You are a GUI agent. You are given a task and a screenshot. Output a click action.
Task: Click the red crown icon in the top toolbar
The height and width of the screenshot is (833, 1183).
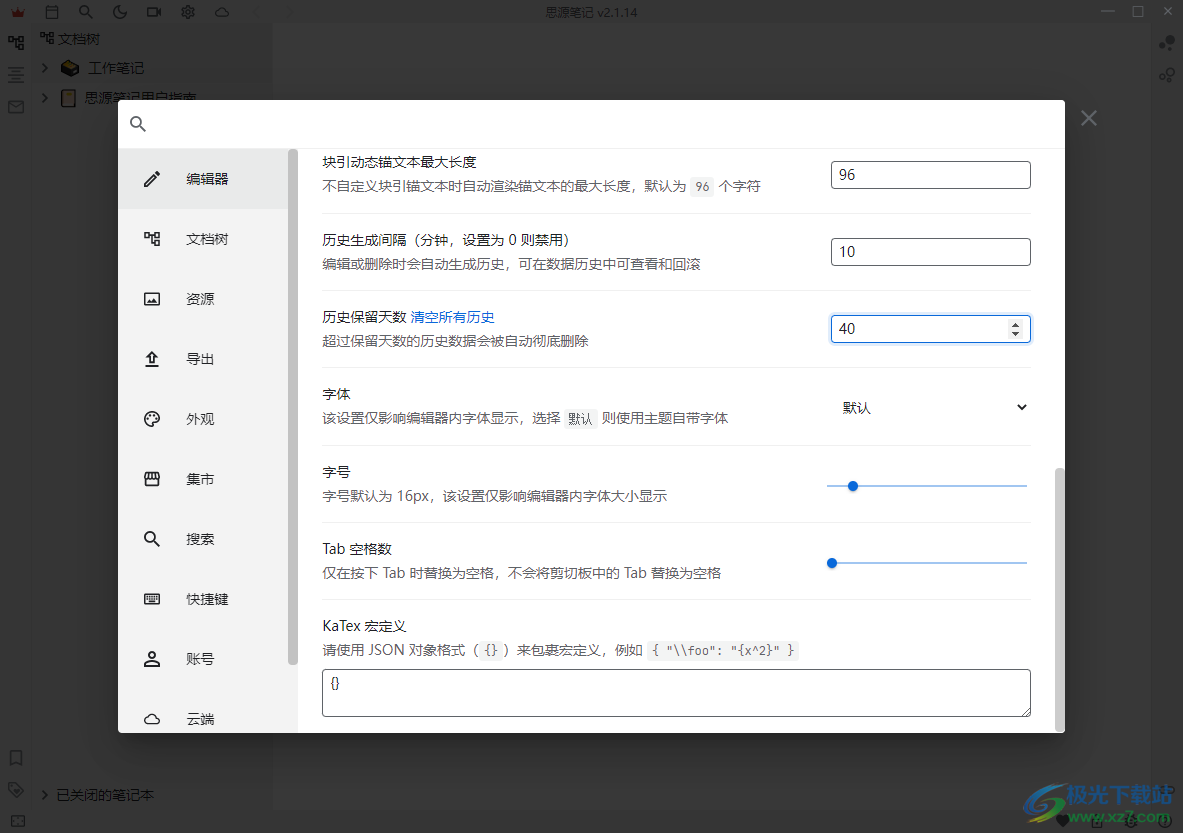click(x=17, y=12)
